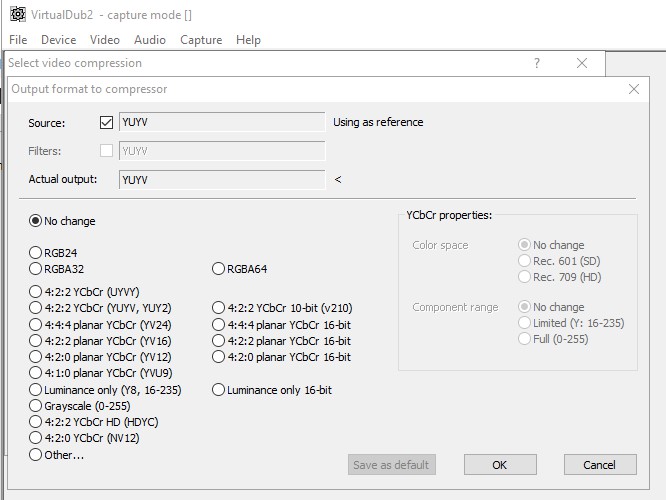Select the RGB24 radio option

(37, 253)
